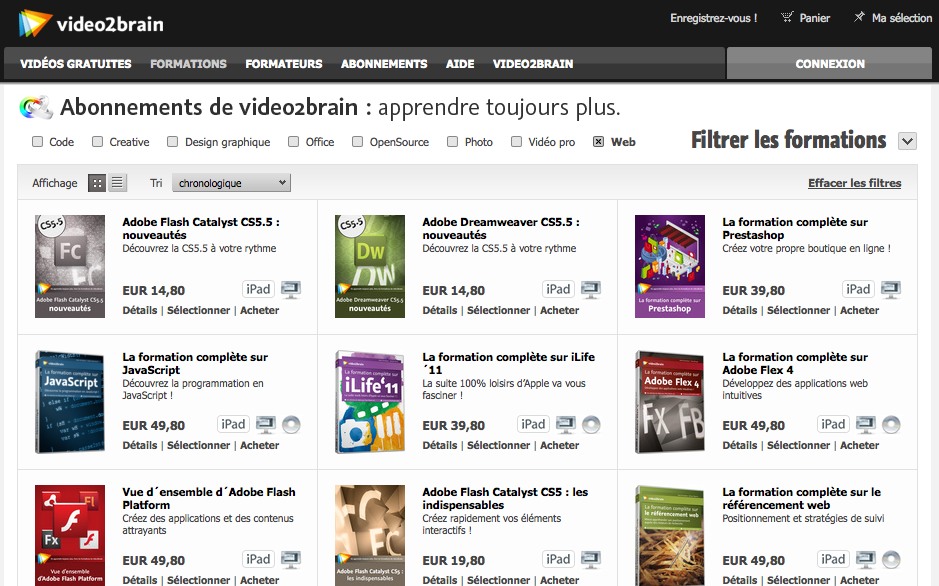The height and width of the screenshot is (586, 939).
Task: Open the Flash Catalyst CS5.5 cover thumbnail
Action: click(x=70, y=266)
